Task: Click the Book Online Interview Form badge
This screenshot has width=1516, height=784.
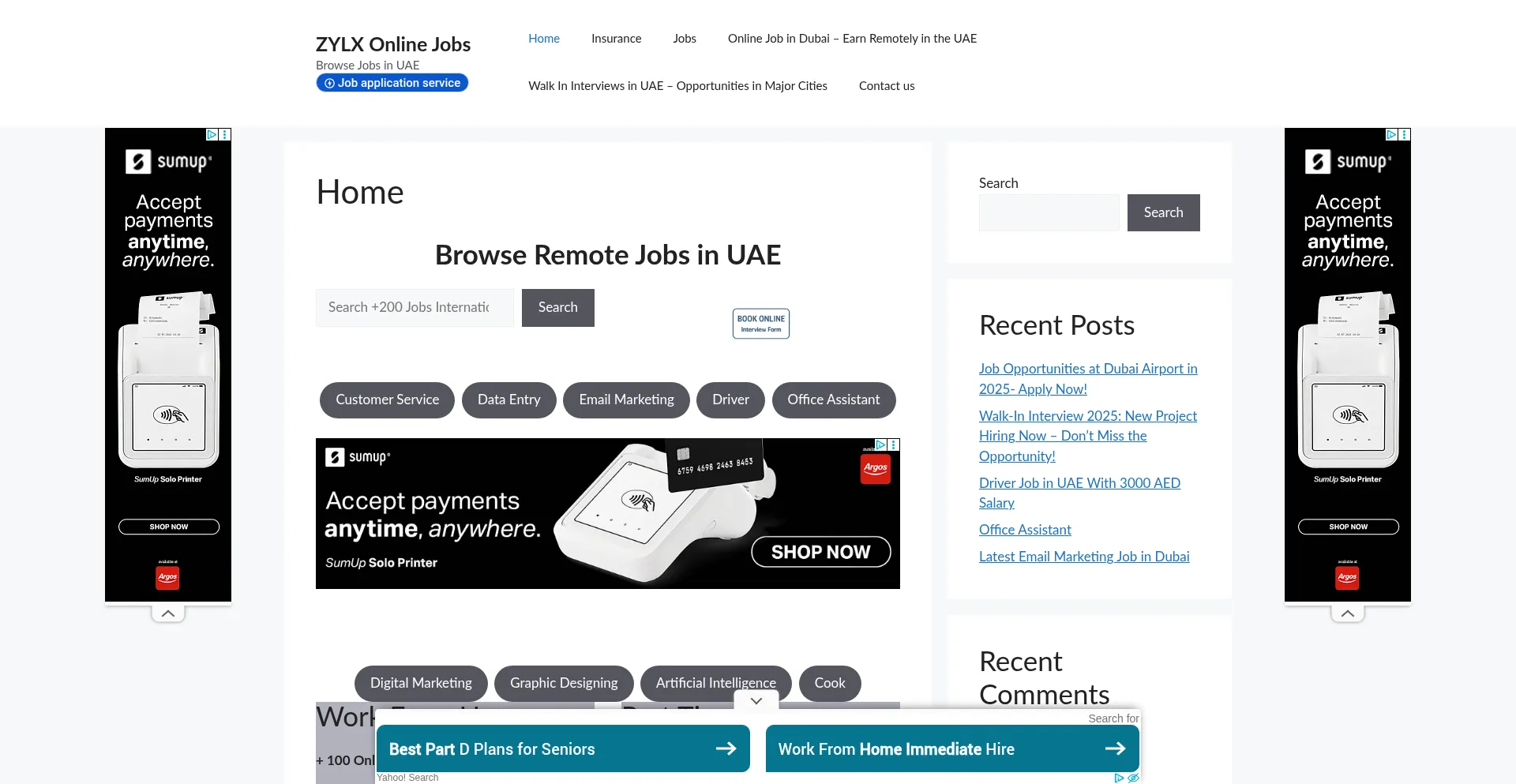Action: [x=760, y=324]
